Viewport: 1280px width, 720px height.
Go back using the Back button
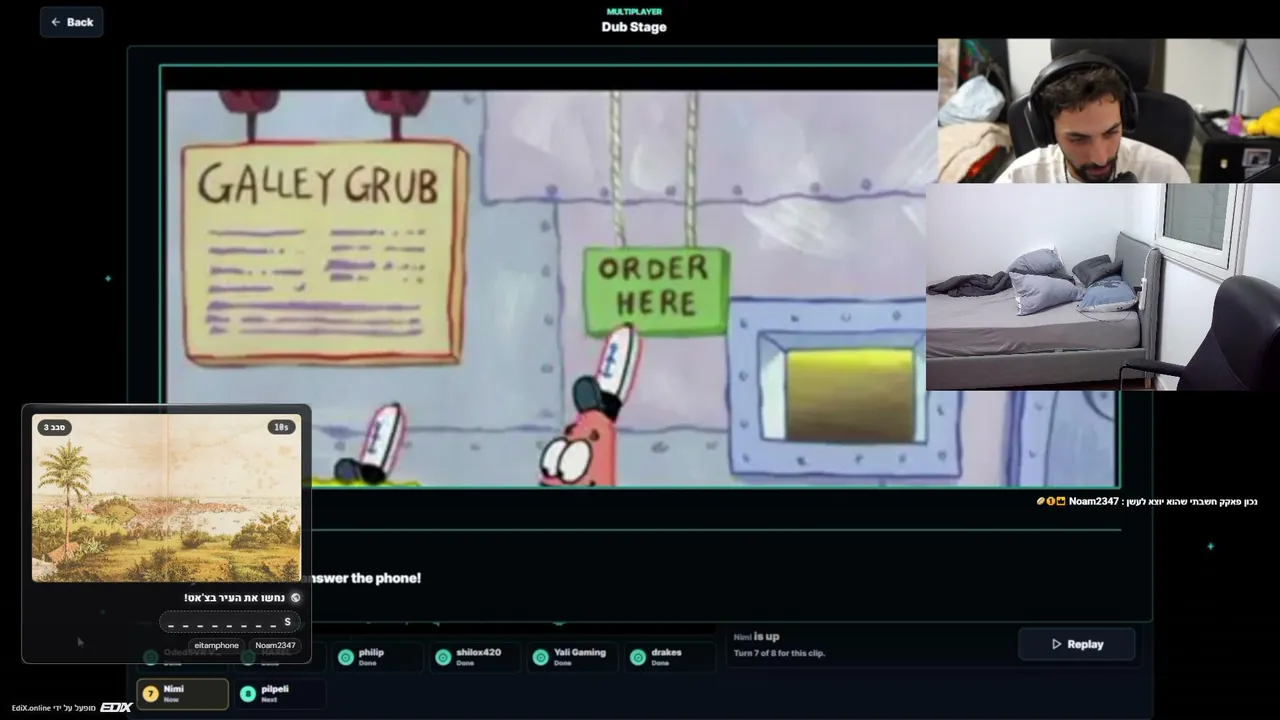[71, 22]
